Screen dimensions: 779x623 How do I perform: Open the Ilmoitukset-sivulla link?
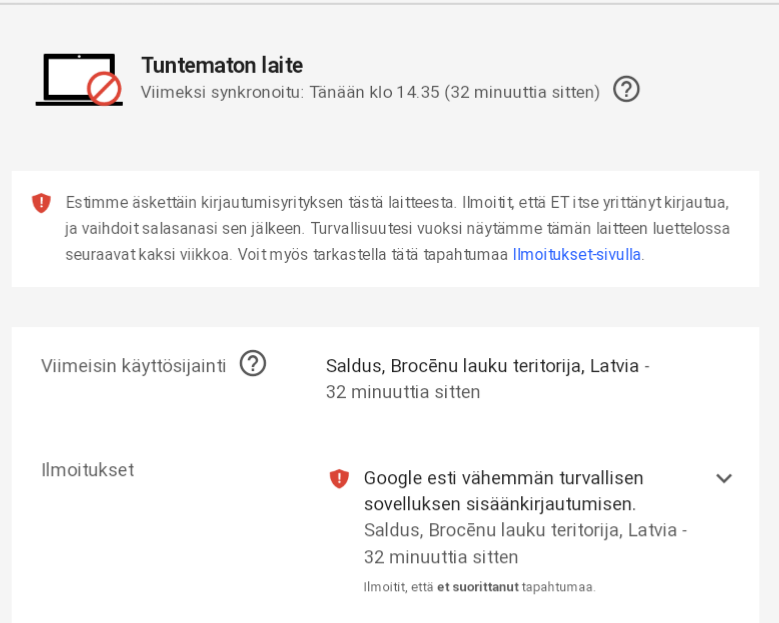(577, 254)
